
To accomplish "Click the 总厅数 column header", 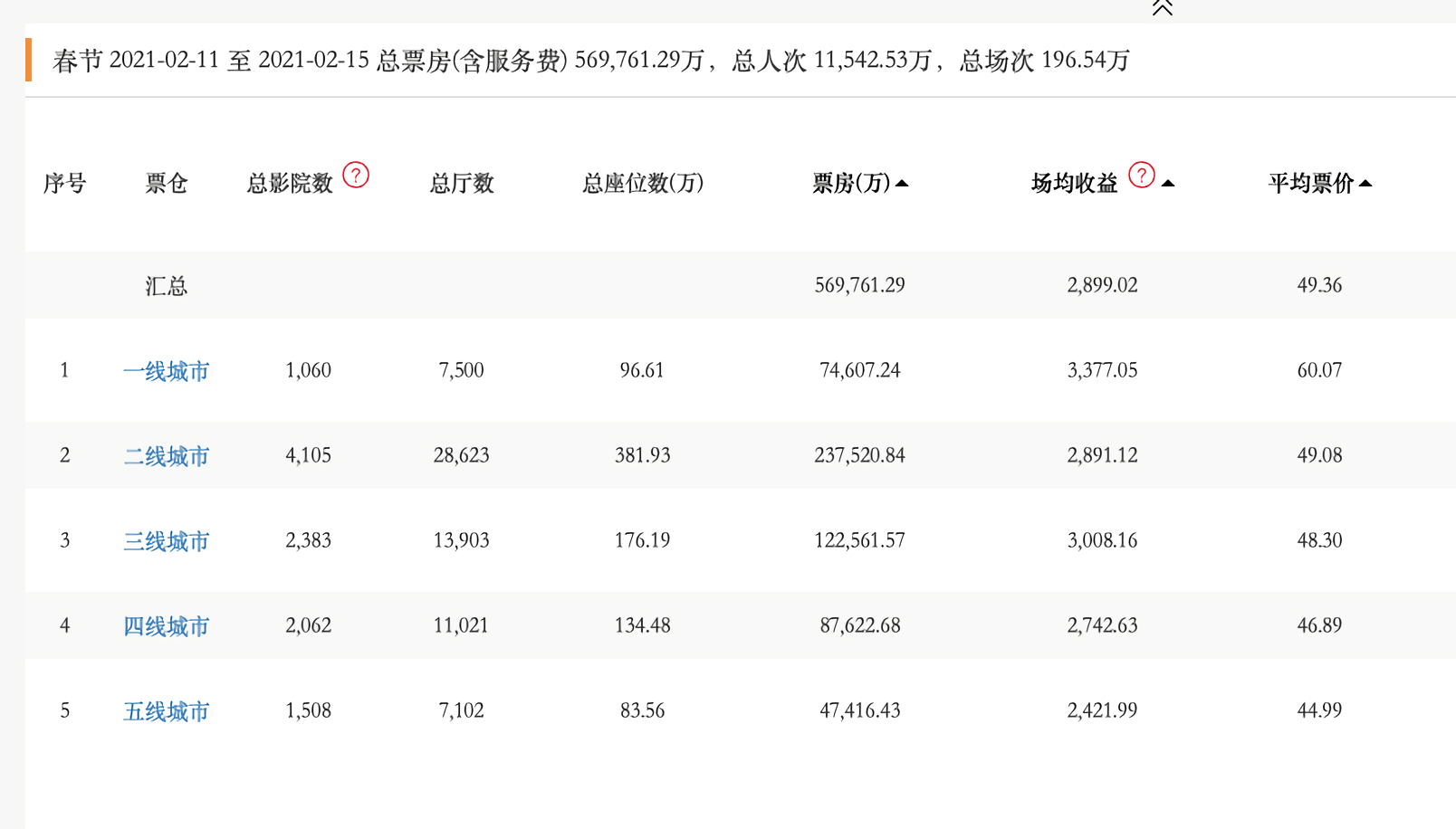I will 462,184.
